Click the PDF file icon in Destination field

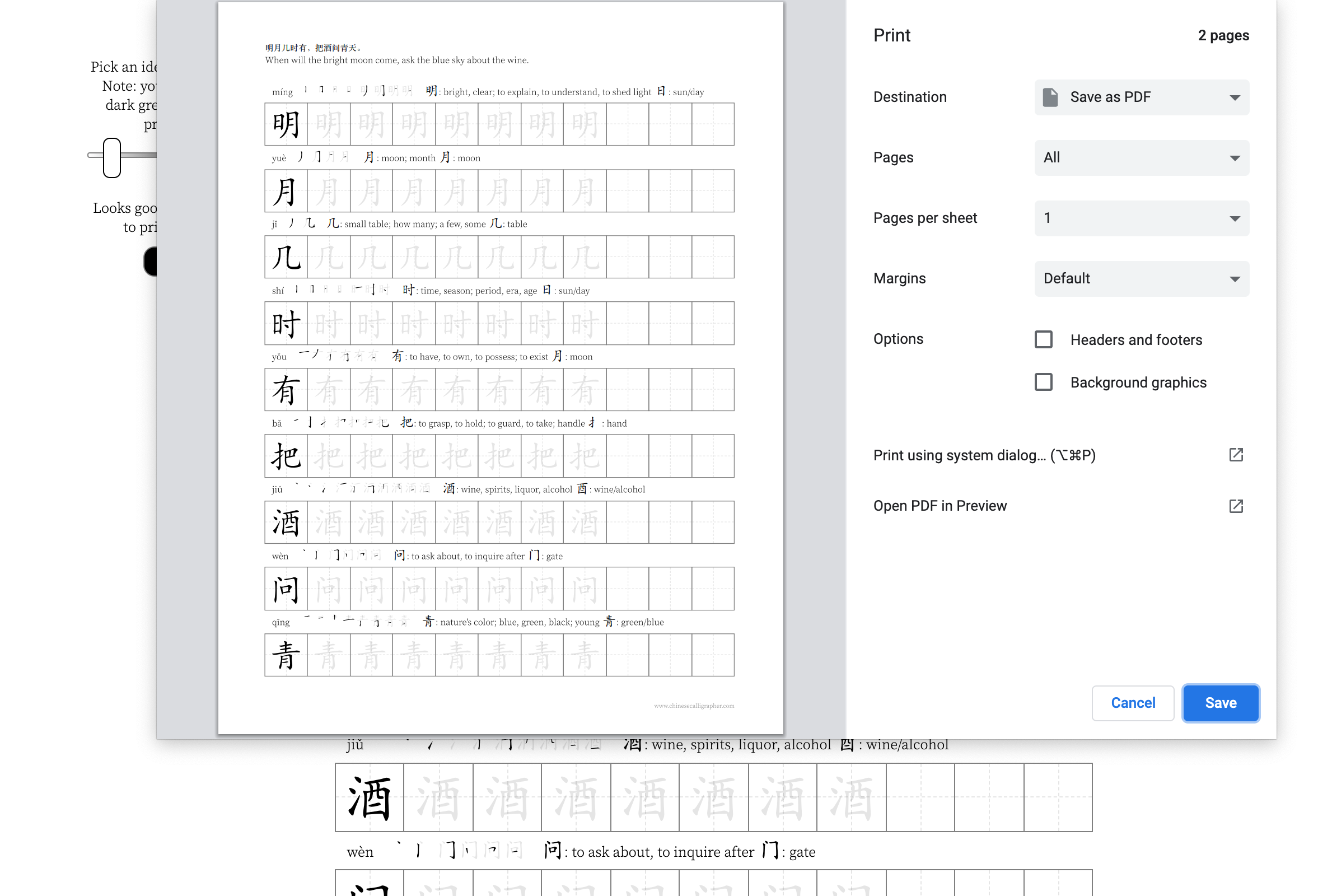[x=1050, y=97]
